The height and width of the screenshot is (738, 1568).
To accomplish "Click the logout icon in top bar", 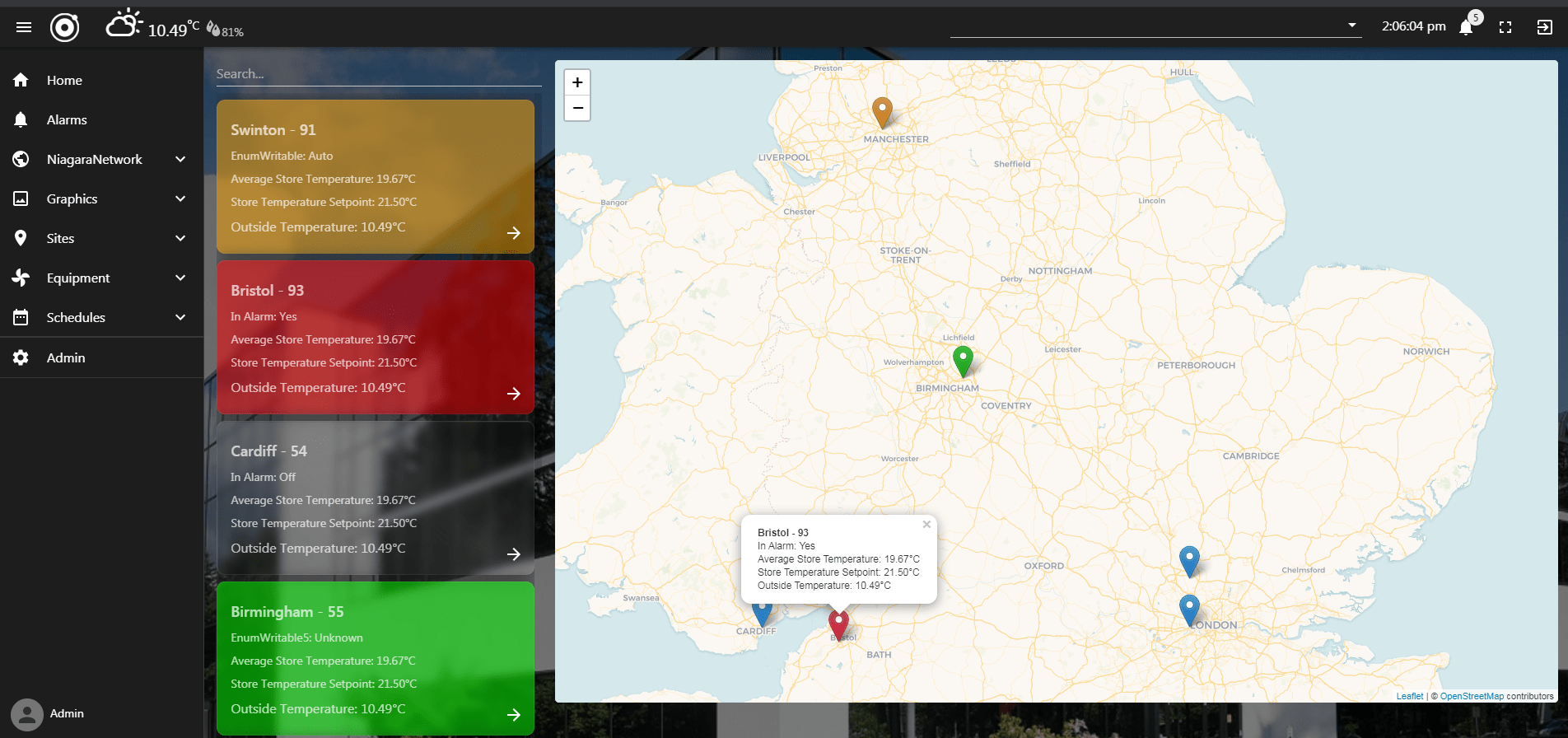I will (x=1544, y=27).
